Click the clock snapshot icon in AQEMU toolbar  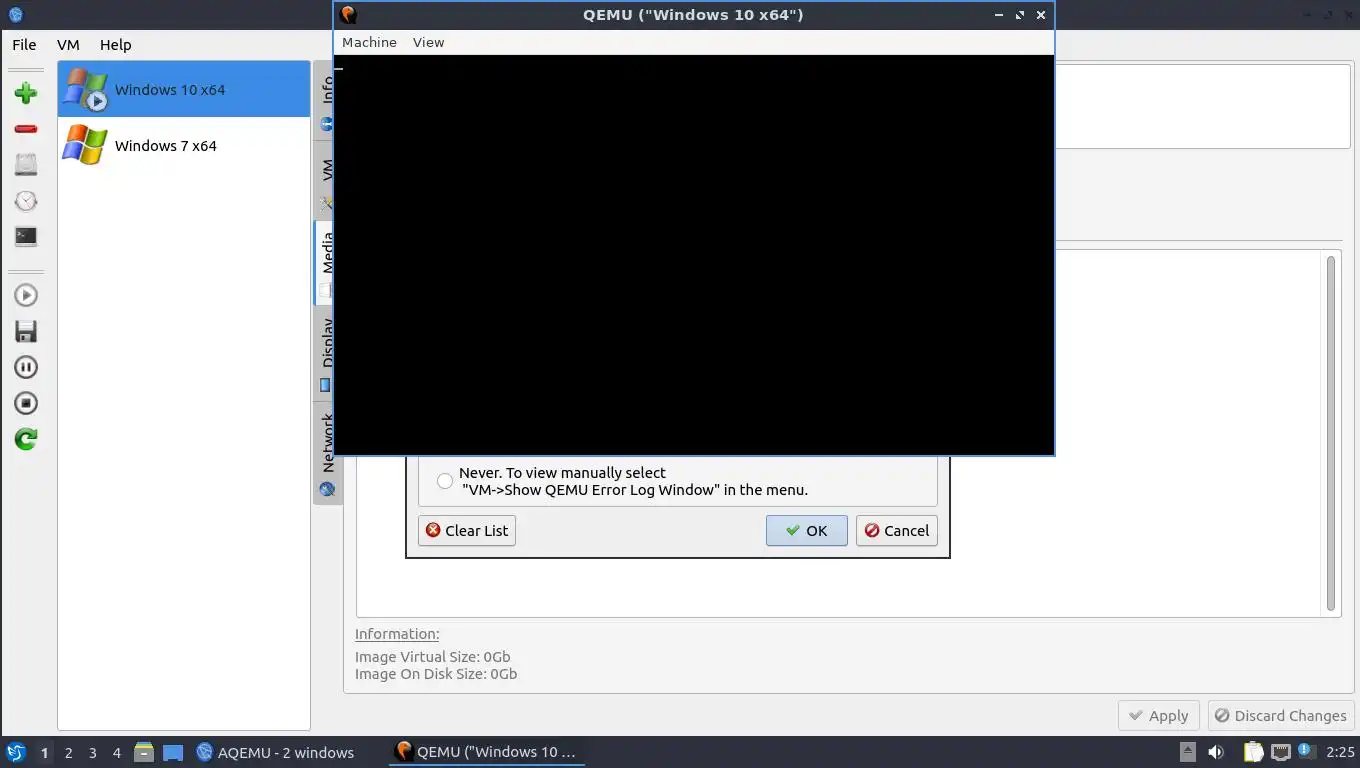(x=26, y=201)
